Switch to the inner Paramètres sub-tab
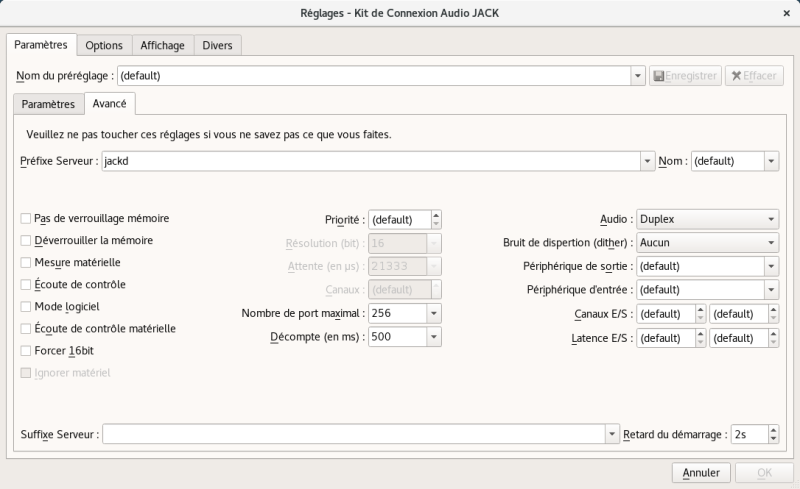 (48, 104)
